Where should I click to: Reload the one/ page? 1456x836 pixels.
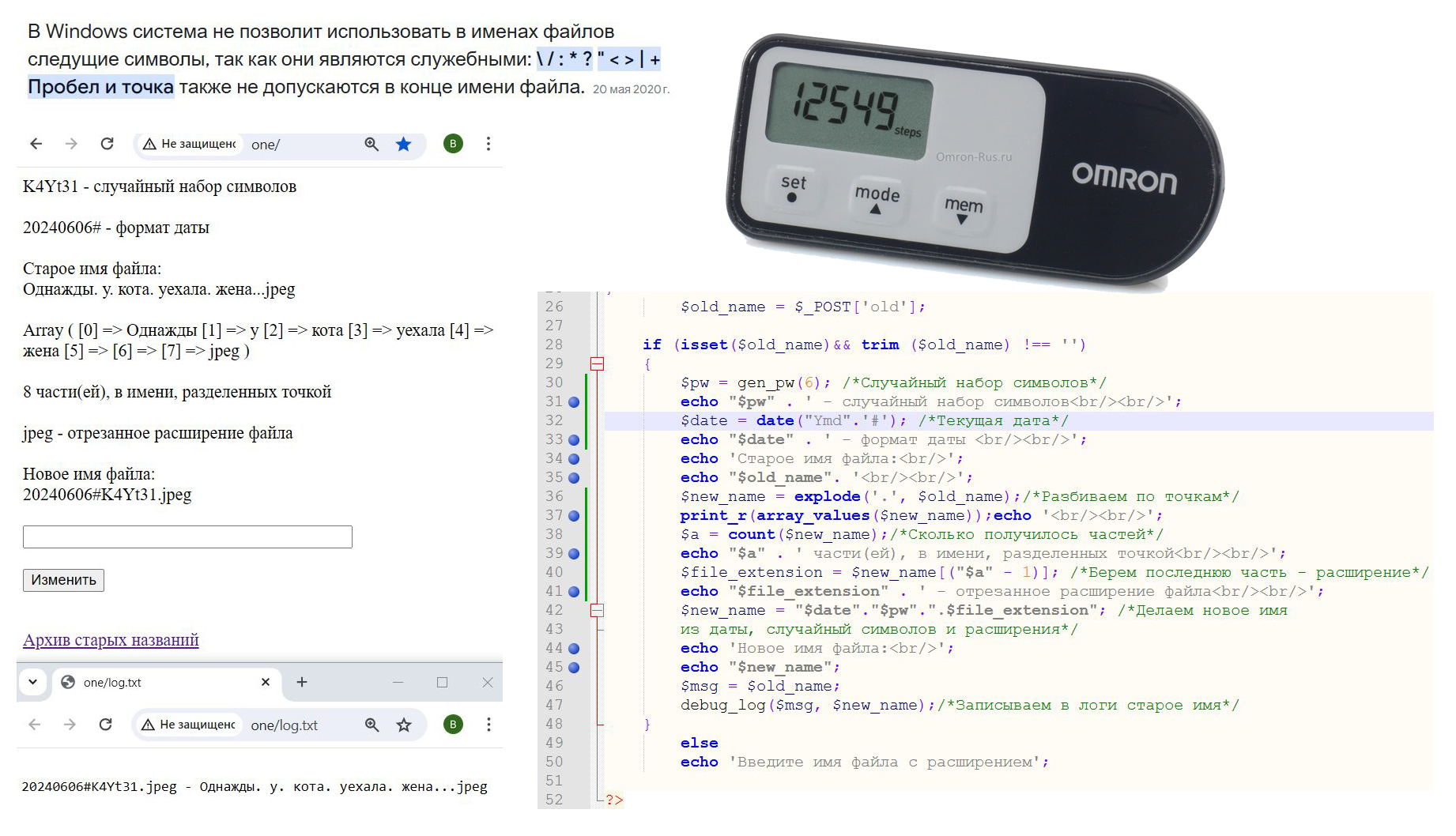107,144
